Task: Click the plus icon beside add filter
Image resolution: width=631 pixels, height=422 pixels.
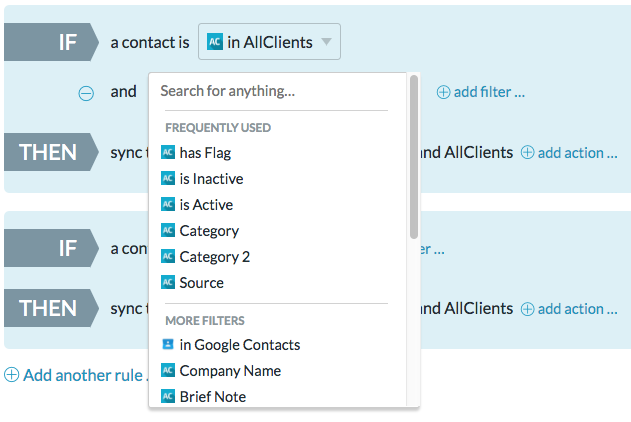Action: click(443, 92)
